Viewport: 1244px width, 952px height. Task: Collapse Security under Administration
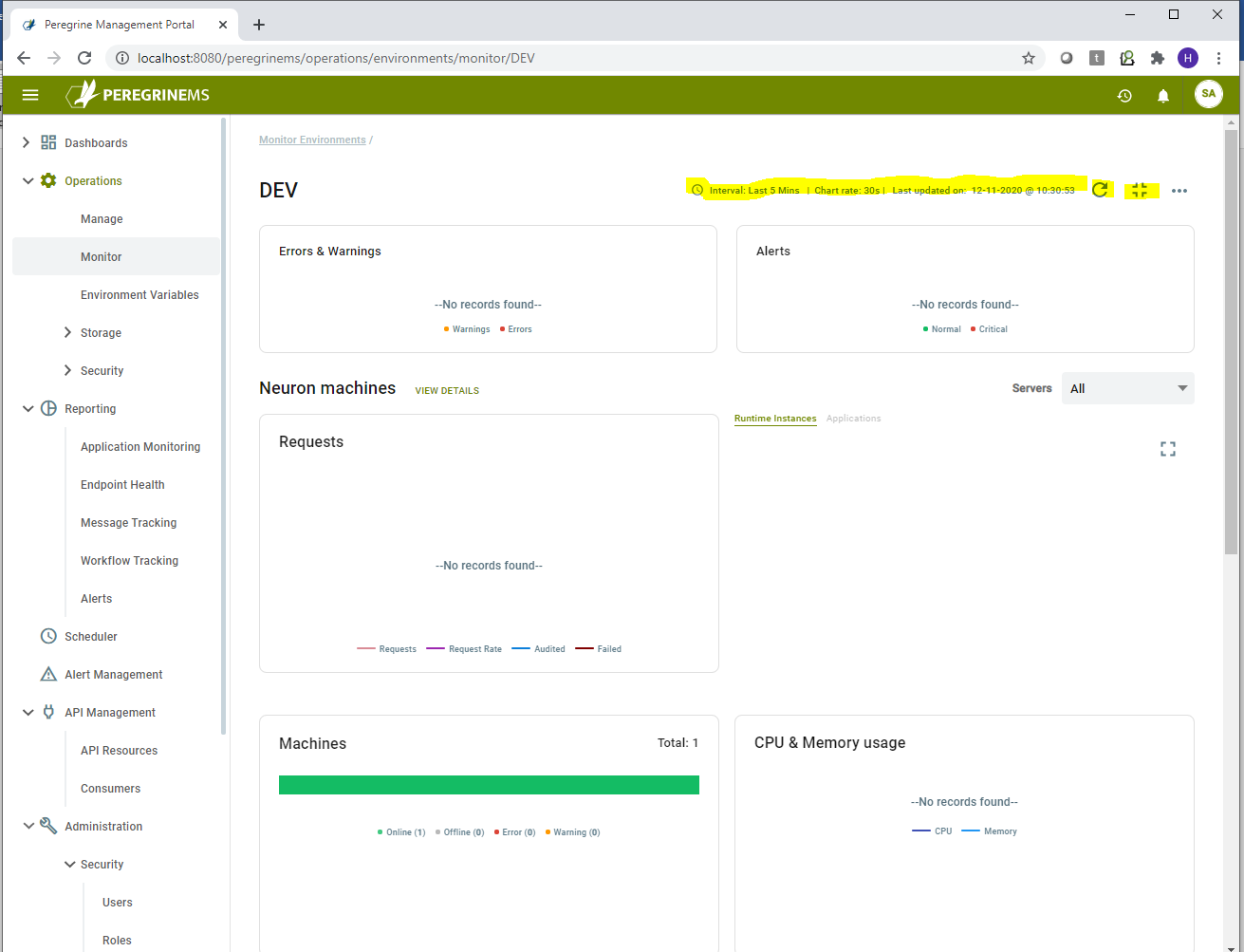[69, 864]
